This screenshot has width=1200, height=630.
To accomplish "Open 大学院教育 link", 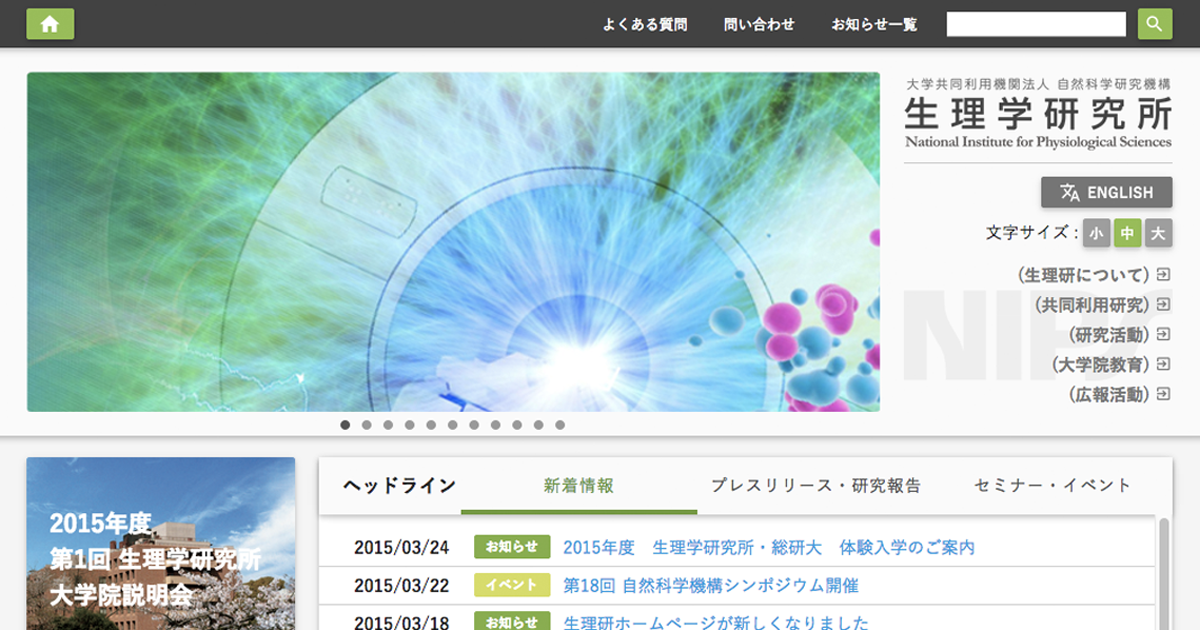I will 1100,364.
